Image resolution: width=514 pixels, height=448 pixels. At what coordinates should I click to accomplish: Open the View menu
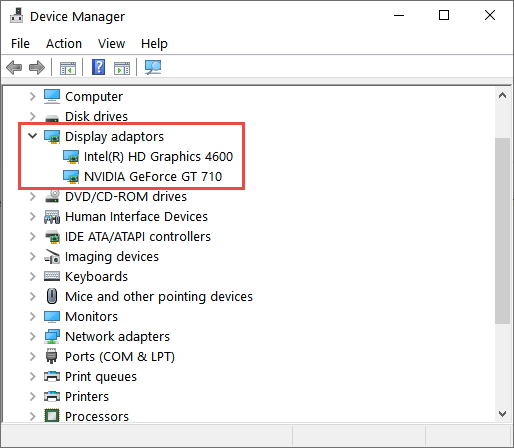tap(111, 43)
